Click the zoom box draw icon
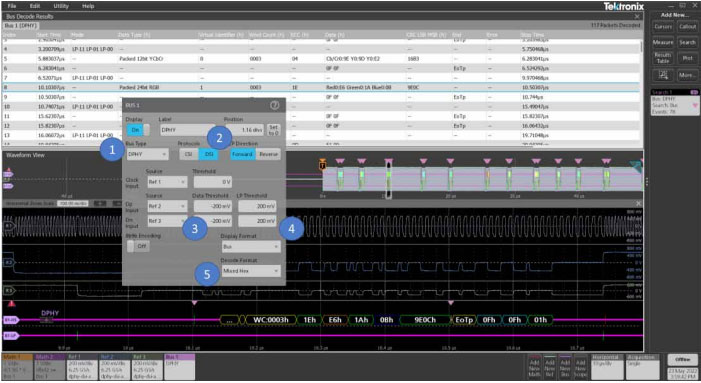The height and width of the screenshot is (383, 701). (x=663, y=75)
